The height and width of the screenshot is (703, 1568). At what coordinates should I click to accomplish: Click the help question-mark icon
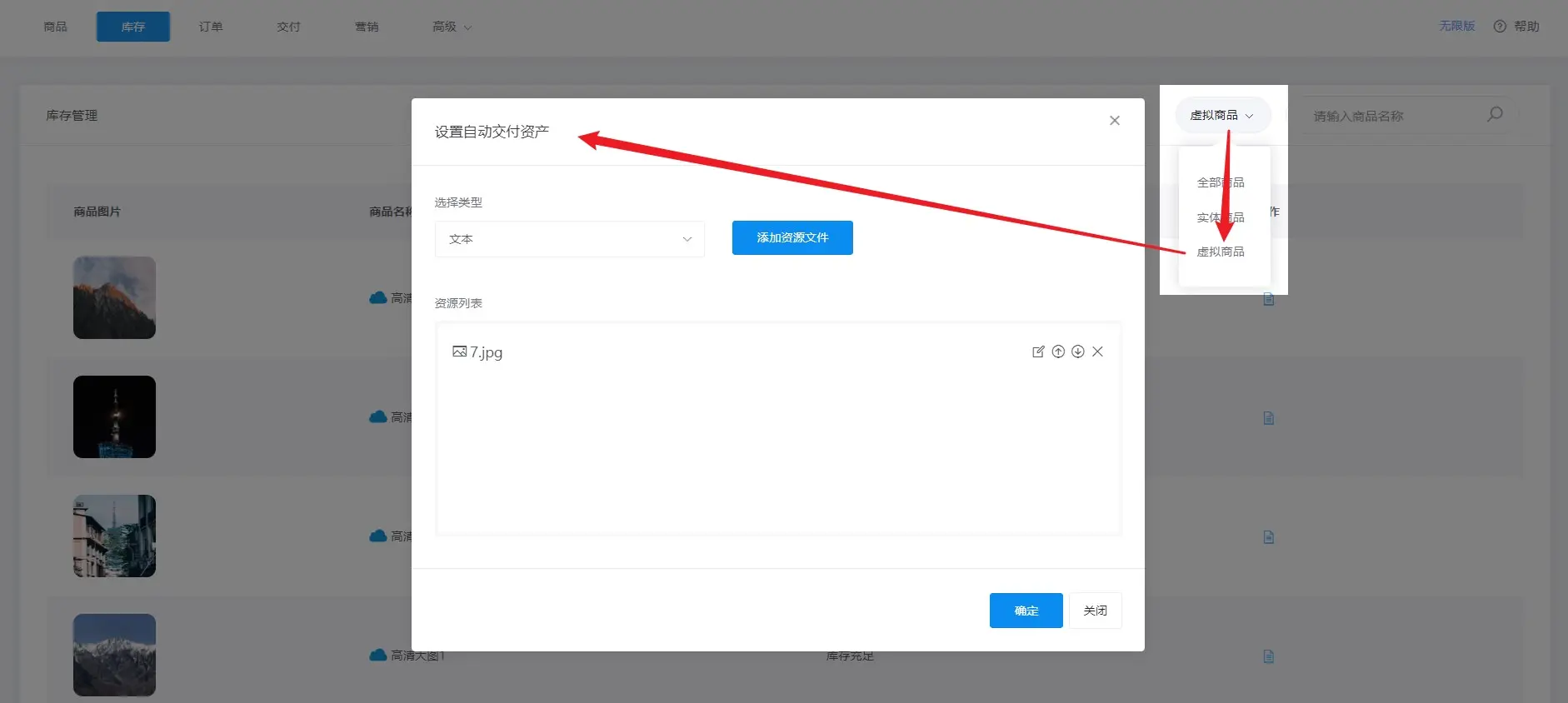1500,27
